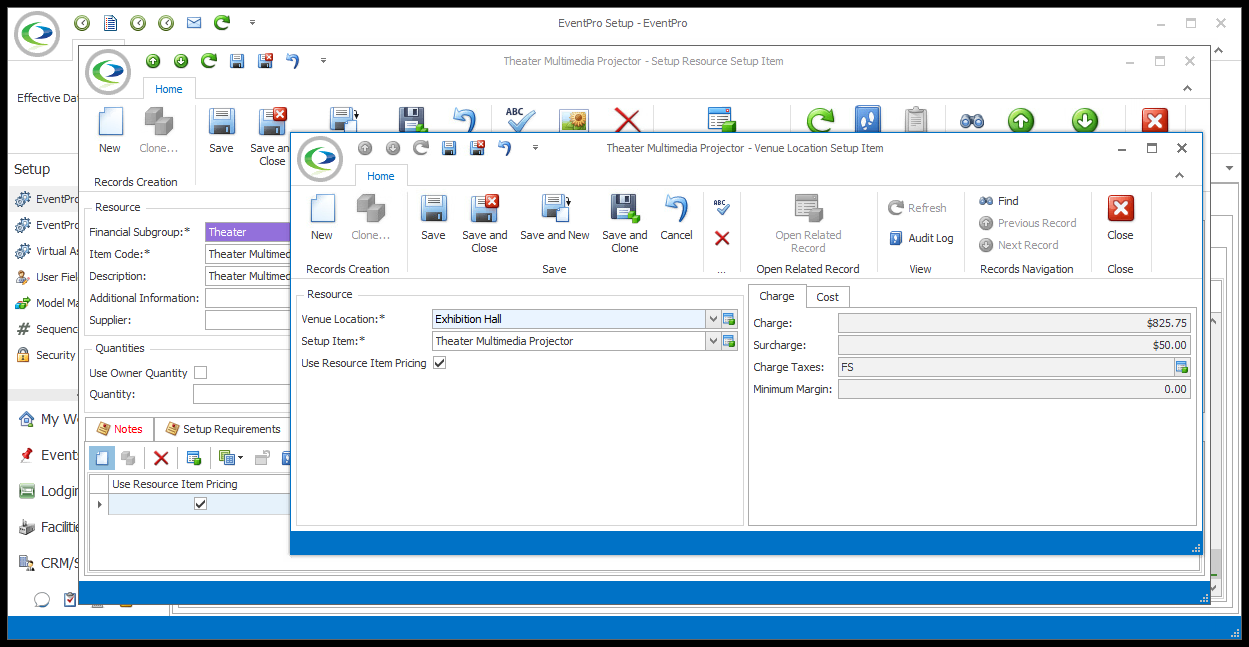Open the Facilities navigation group
The height and width of the screenshot is (647, 1249).
click(x=48, y=527)
